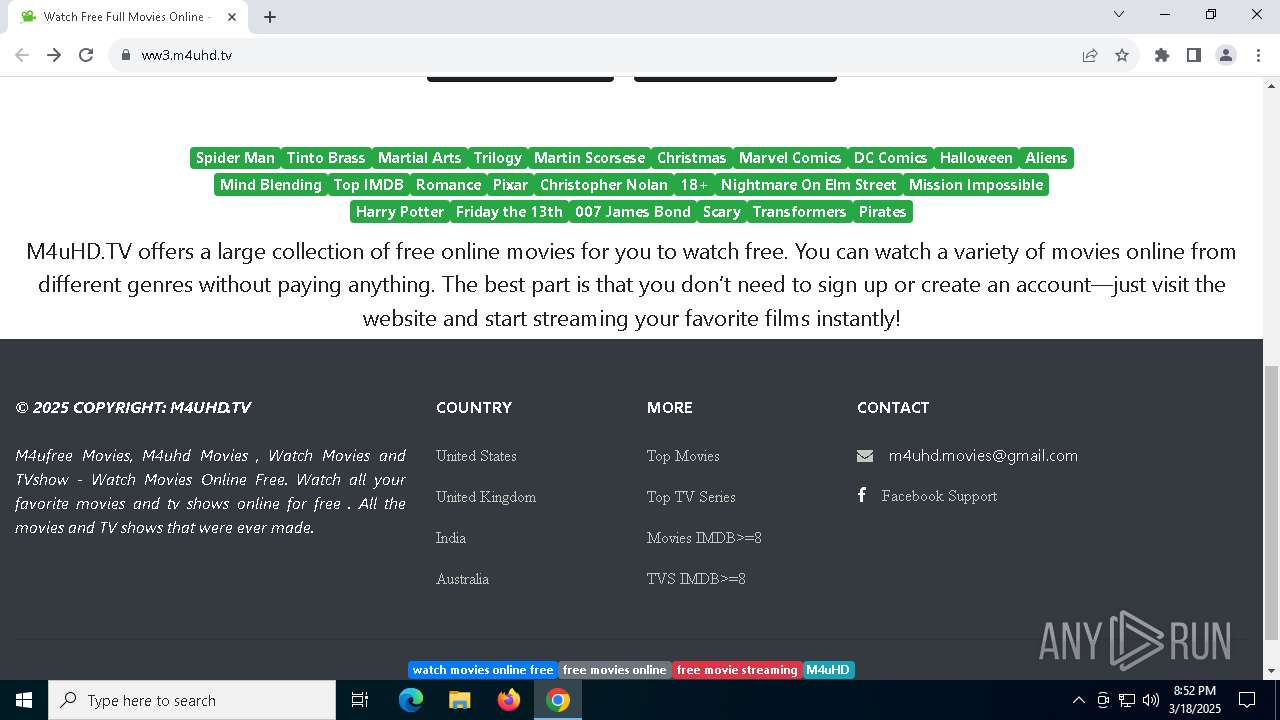Select the Spider Man tag
Viewport: 1280px width, 720px height.
click(235, 158)
